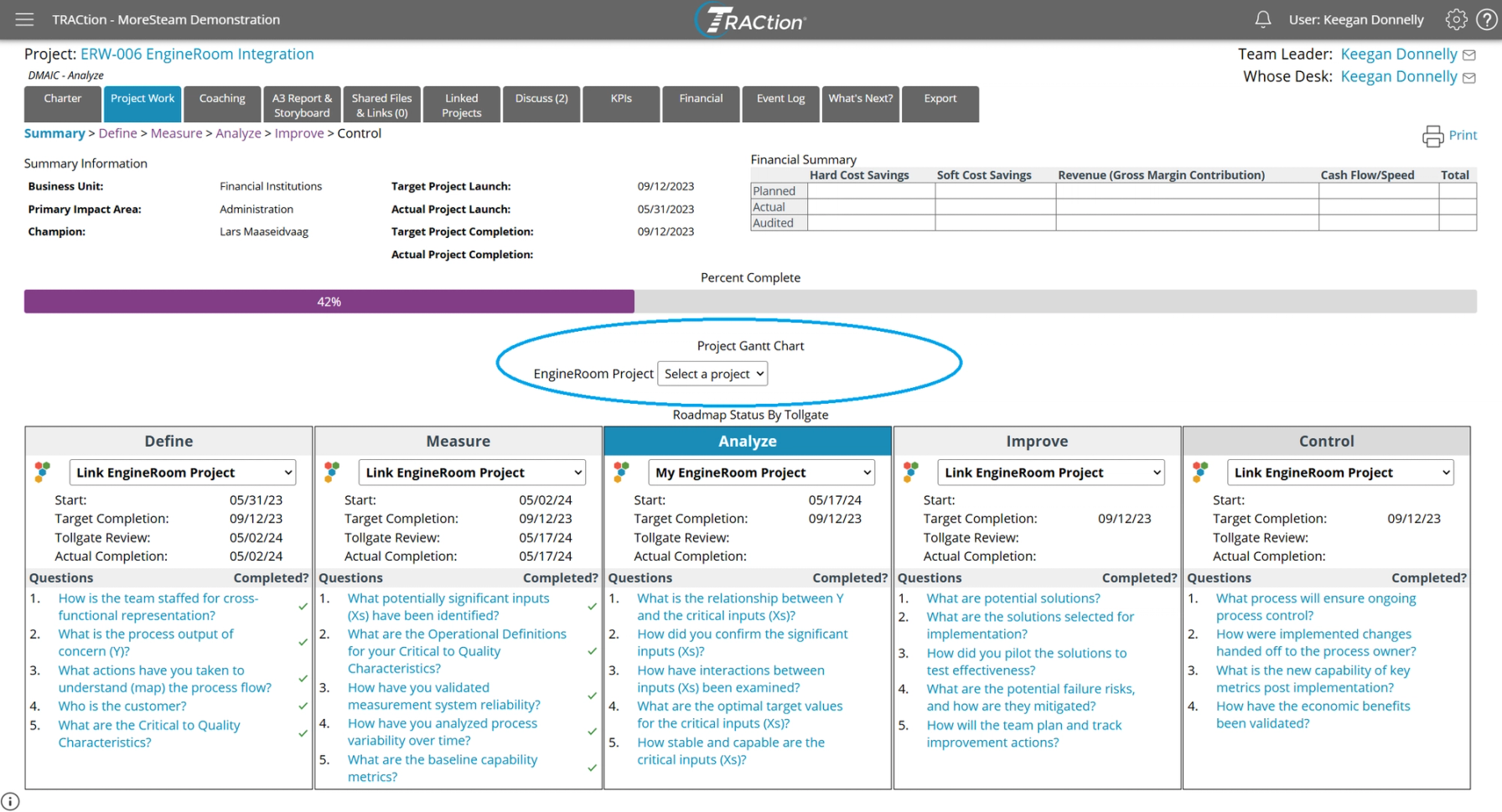Go to Define in the breadcrumb

pyautogui.click(x=117, y=133)
